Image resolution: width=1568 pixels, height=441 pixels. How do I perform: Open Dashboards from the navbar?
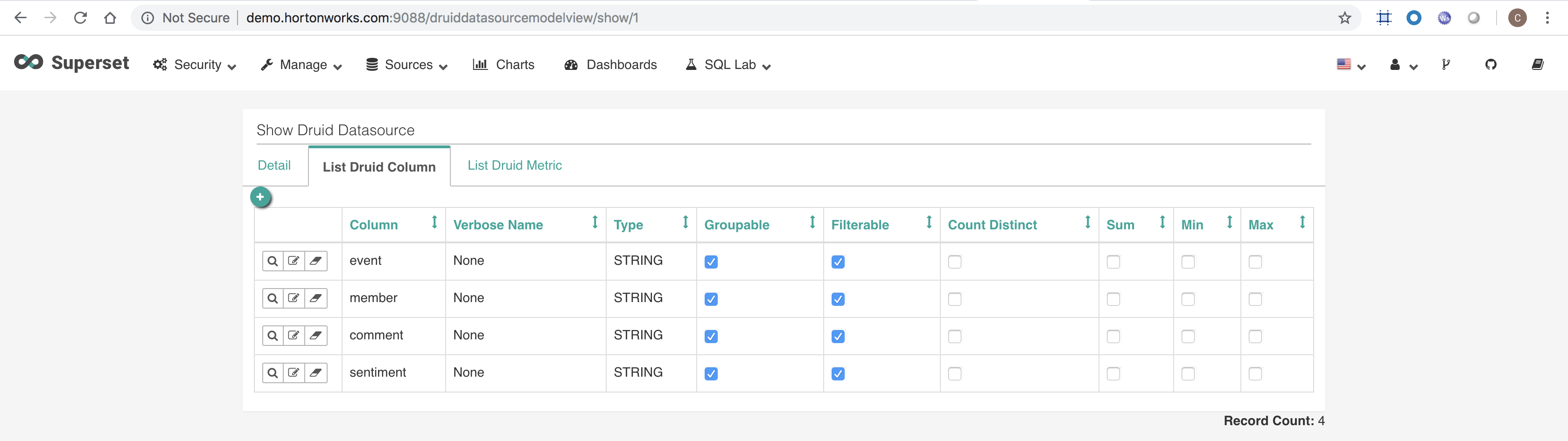pyautogui.click(x=610, y=65)
